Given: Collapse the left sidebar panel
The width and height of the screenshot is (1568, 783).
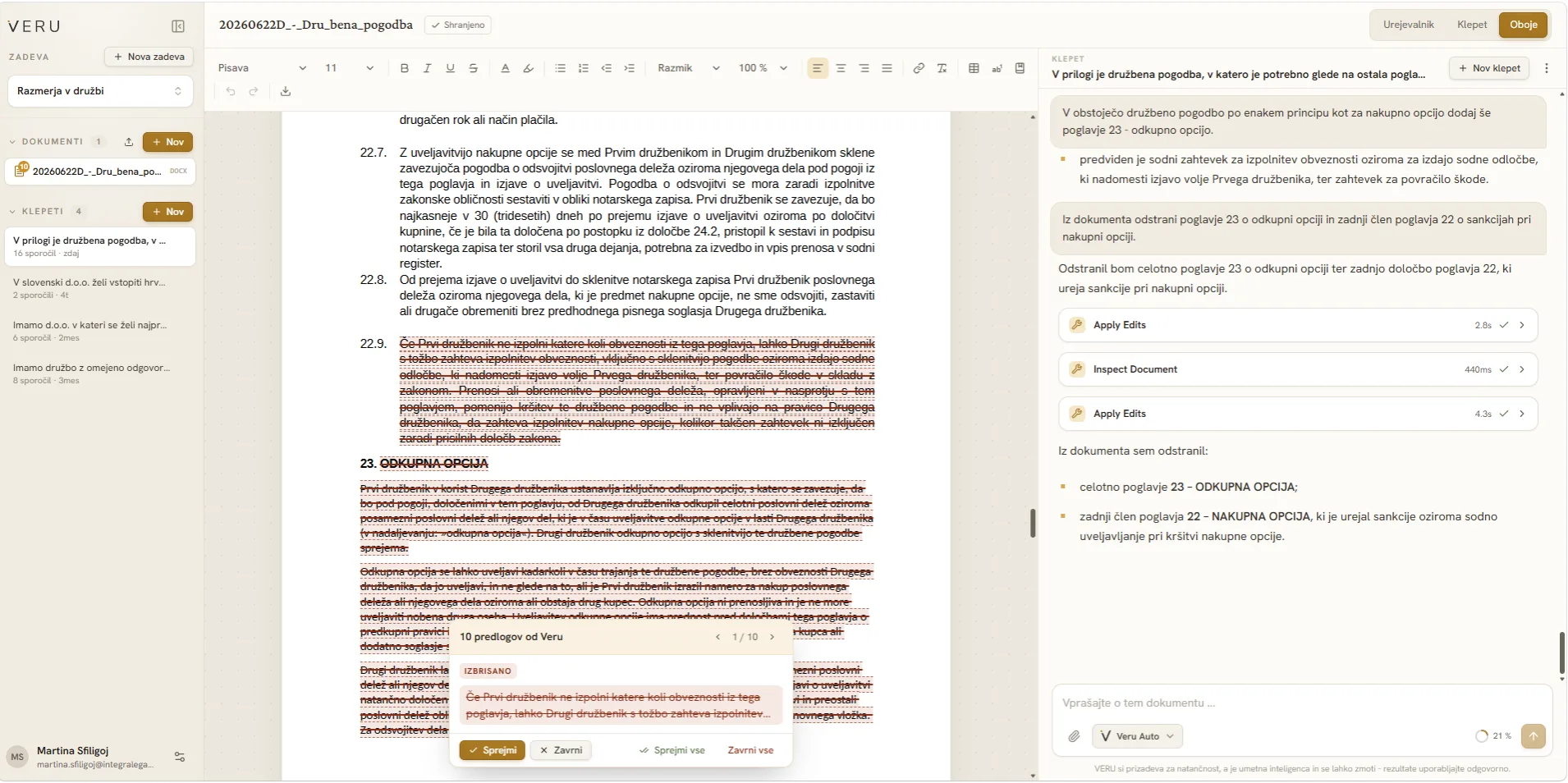Looking at the screenshot, I should point(178,26).
